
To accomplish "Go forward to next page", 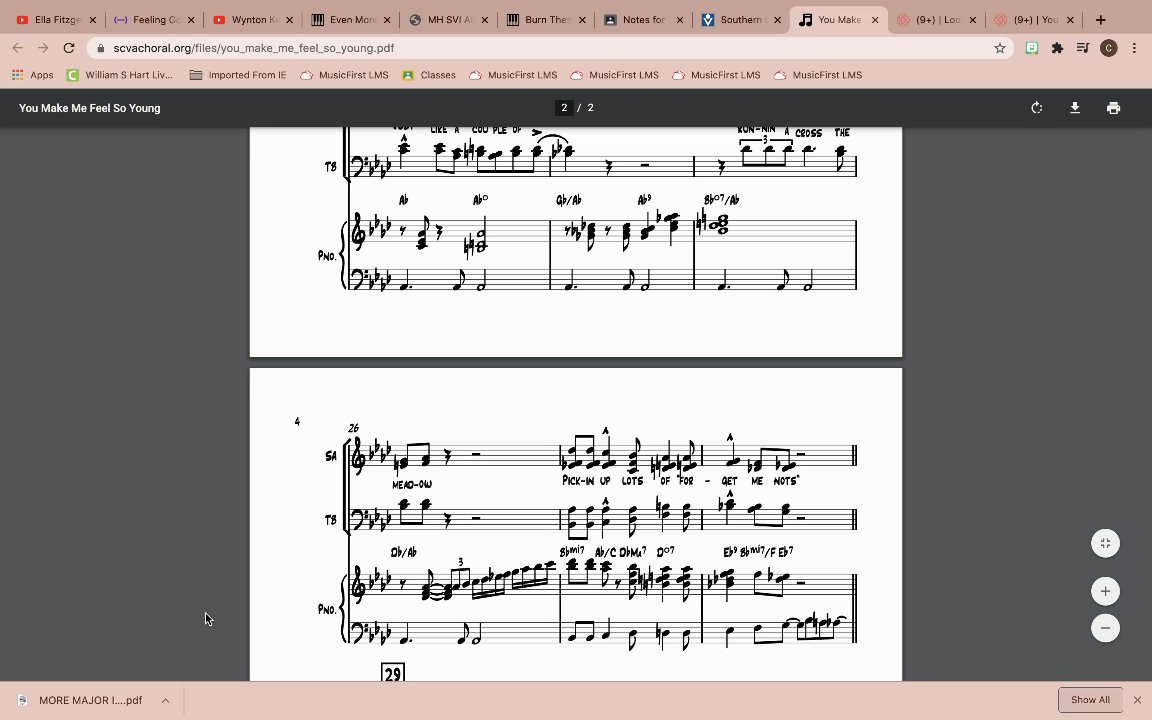I will 43,48.
